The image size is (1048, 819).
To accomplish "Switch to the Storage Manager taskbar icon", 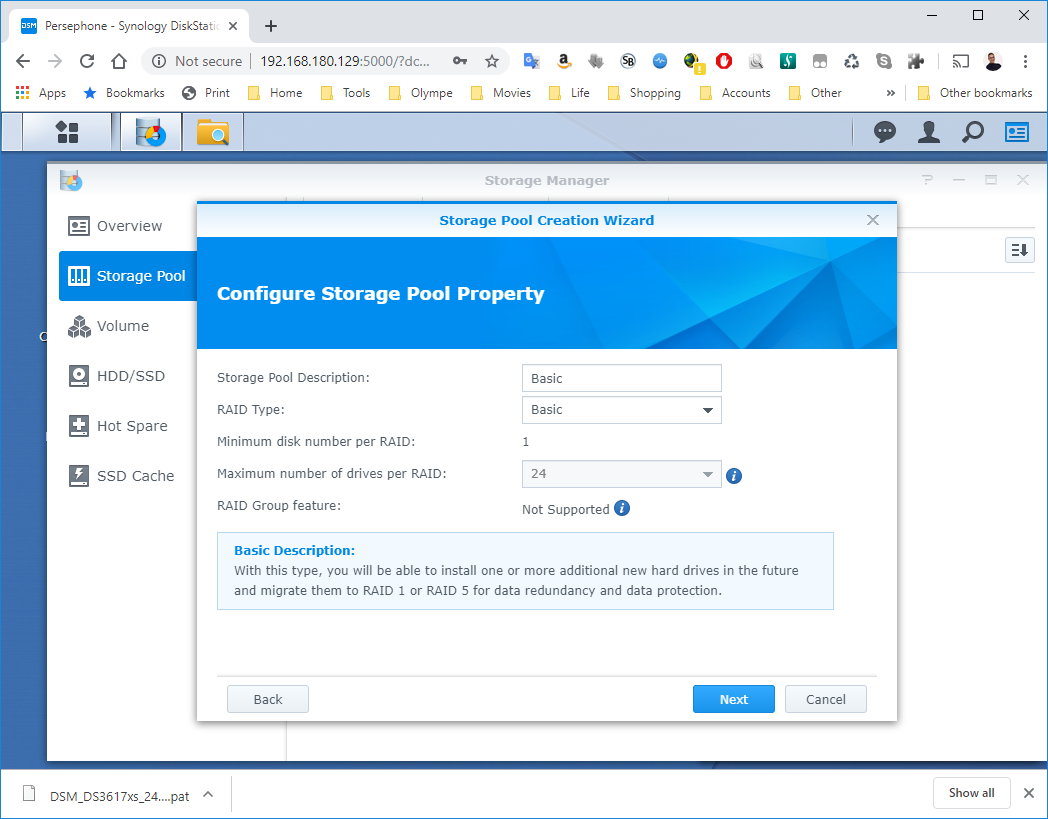I will pos(151,132).
